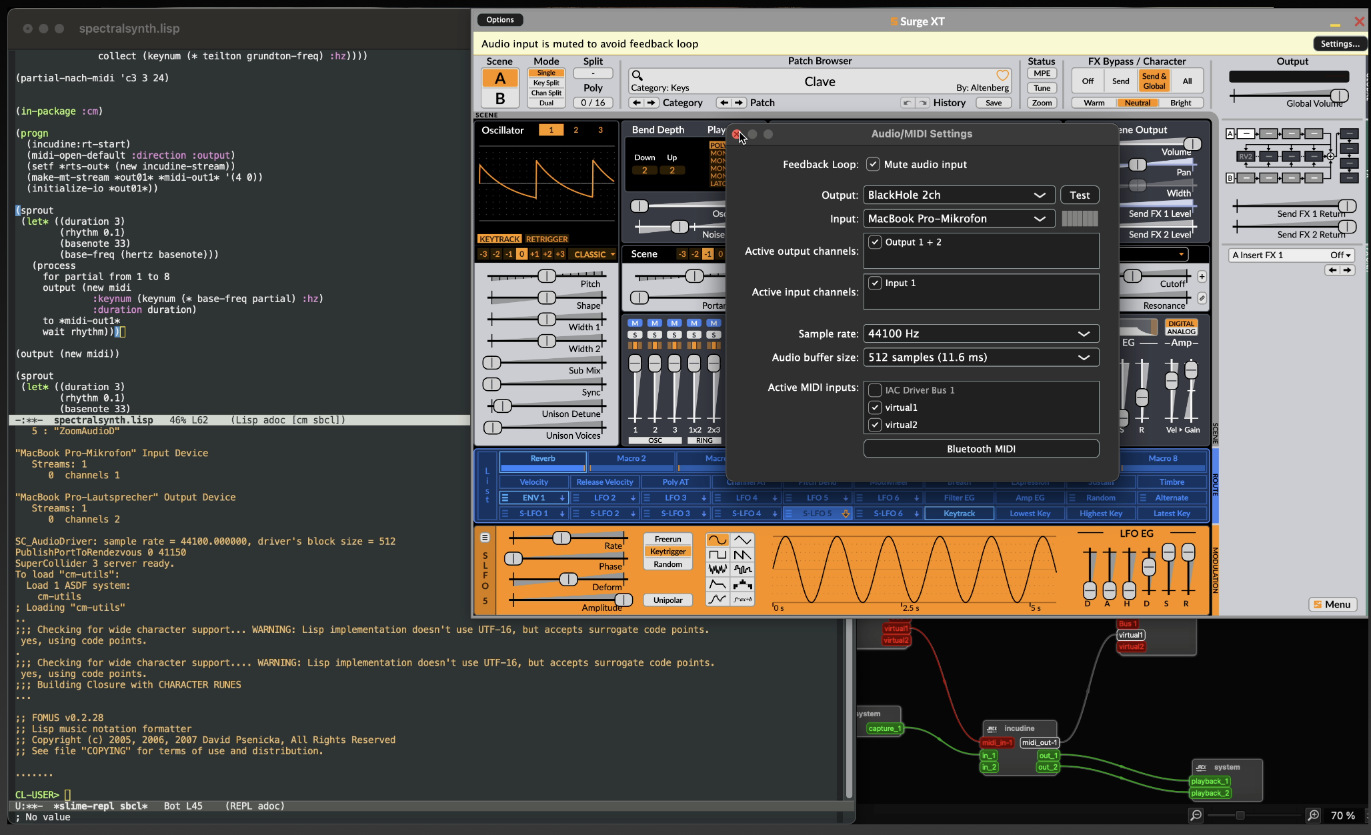Open the ENV 1 modulator arrow menu

[x=562, y=497]
